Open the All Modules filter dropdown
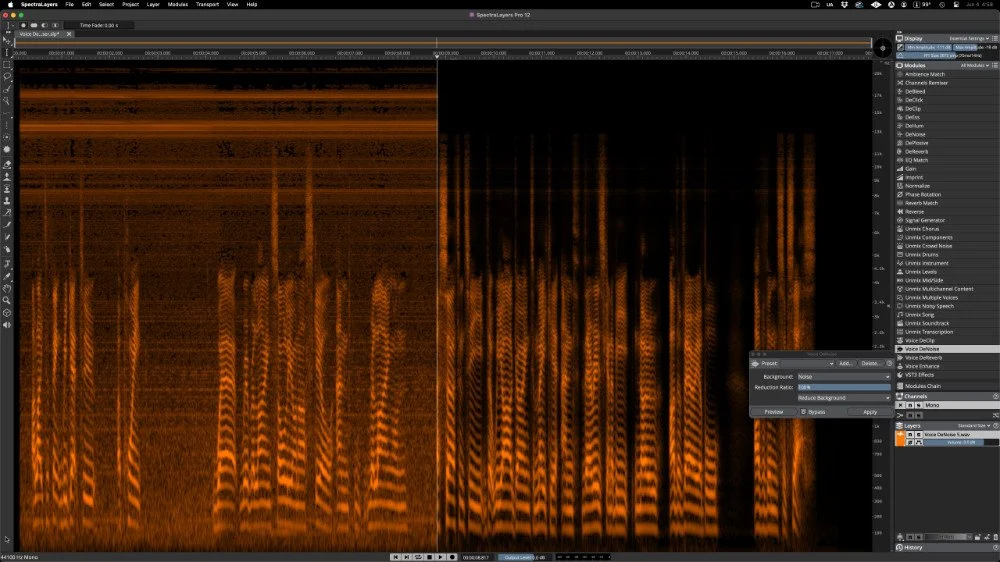The height and width of the screenshot is (562, 1000). (975, 66)
